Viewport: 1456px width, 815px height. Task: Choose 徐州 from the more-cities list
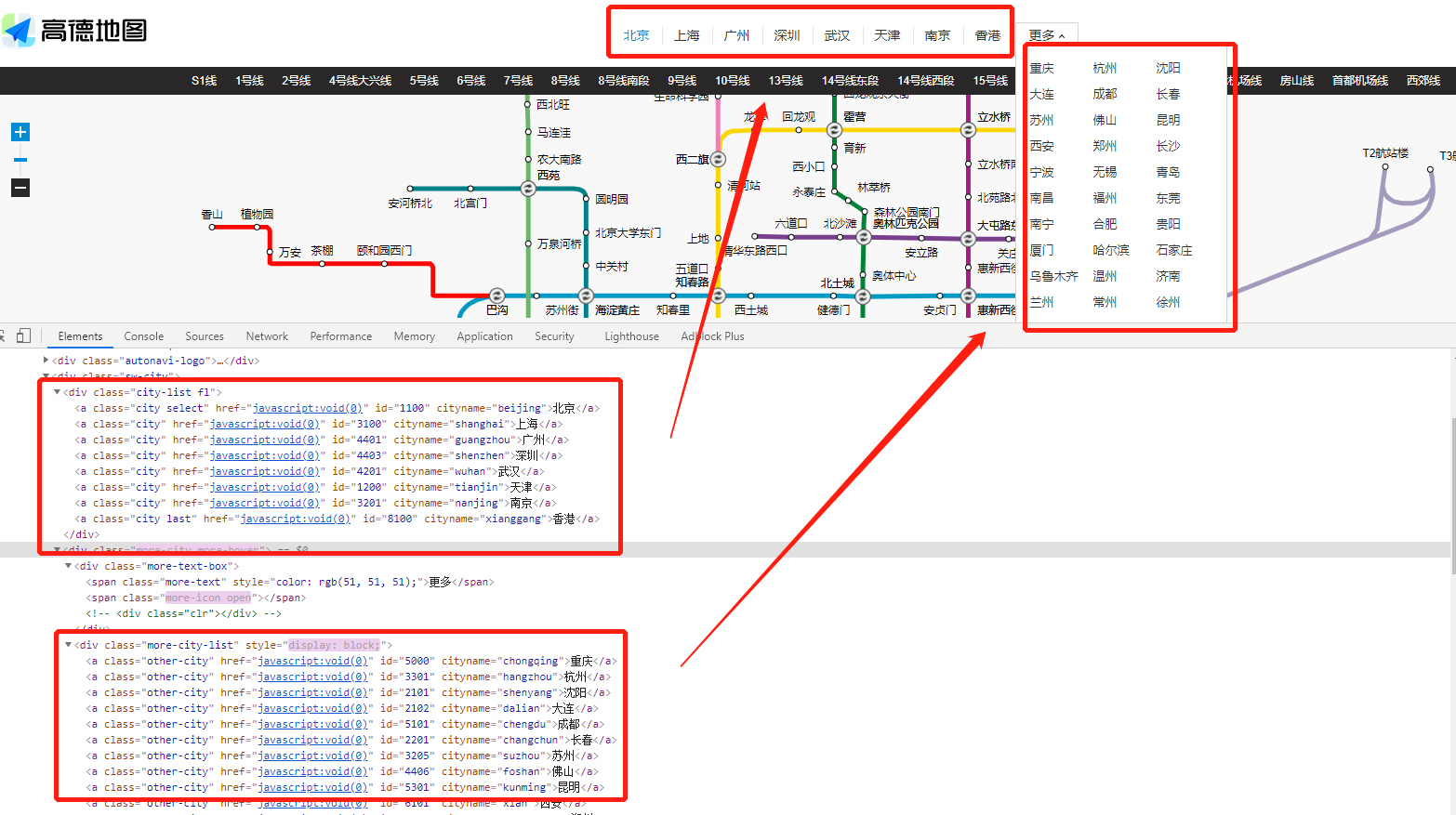click(x=1169, y=302)
